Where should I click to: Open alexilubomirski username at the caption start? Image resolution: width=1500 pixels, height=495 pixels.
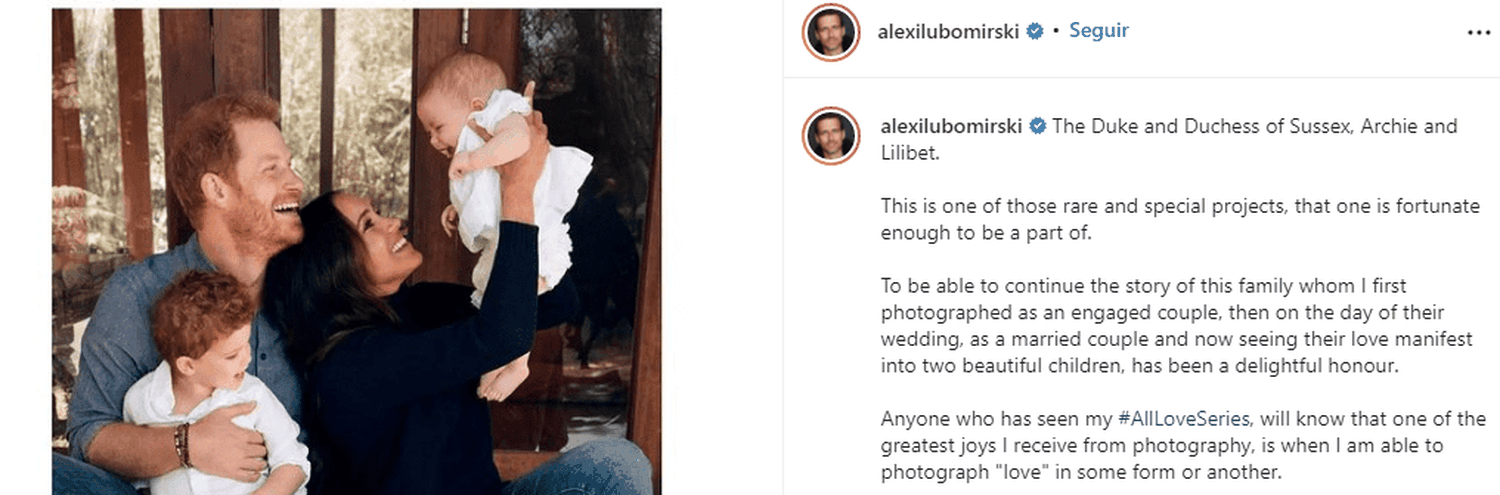pyautogui.click(x=951, y=127)
